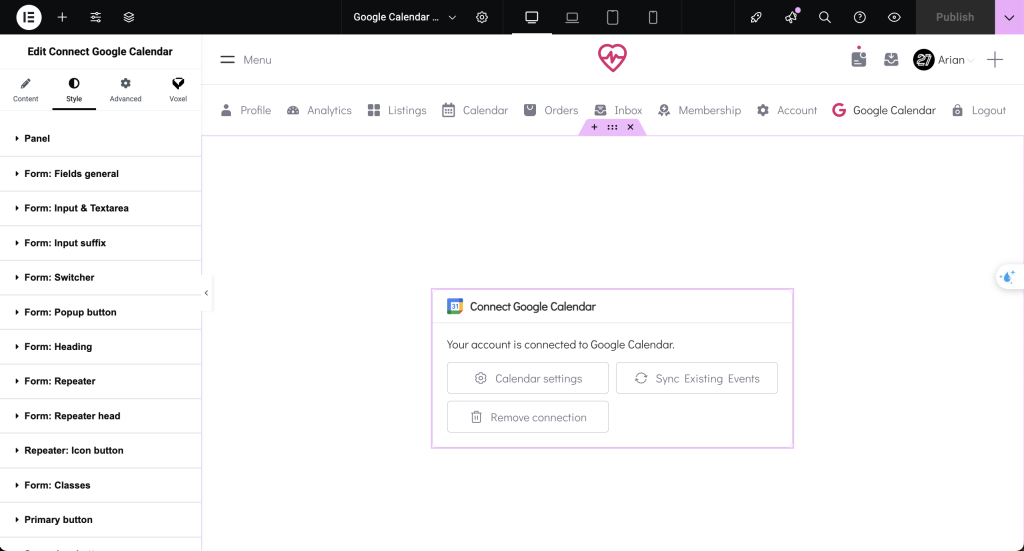
Task: Open the Structure layers icon
Action: [129, 17]
